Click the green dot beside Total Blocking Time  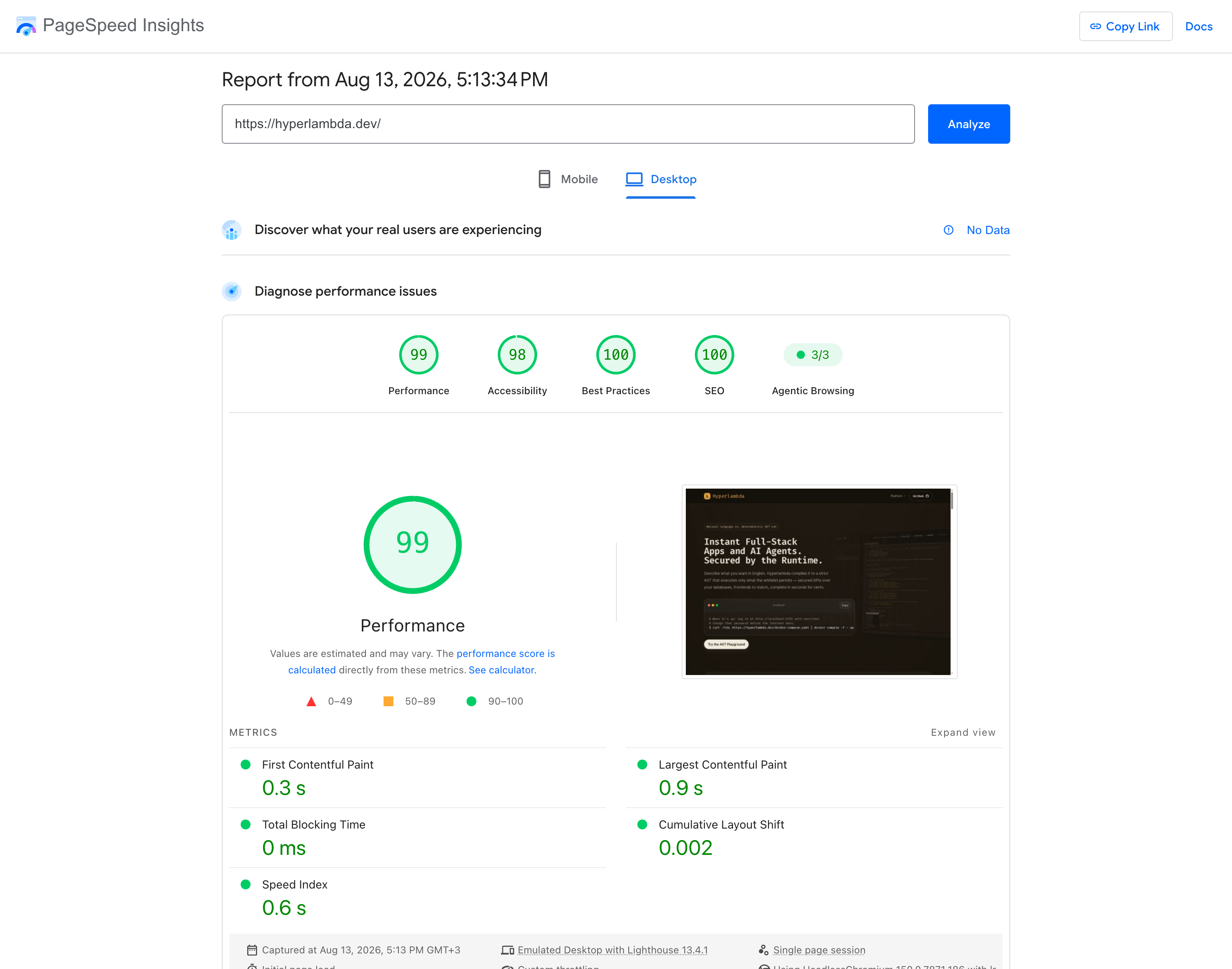pyautogui.click(x=246, y=824)
